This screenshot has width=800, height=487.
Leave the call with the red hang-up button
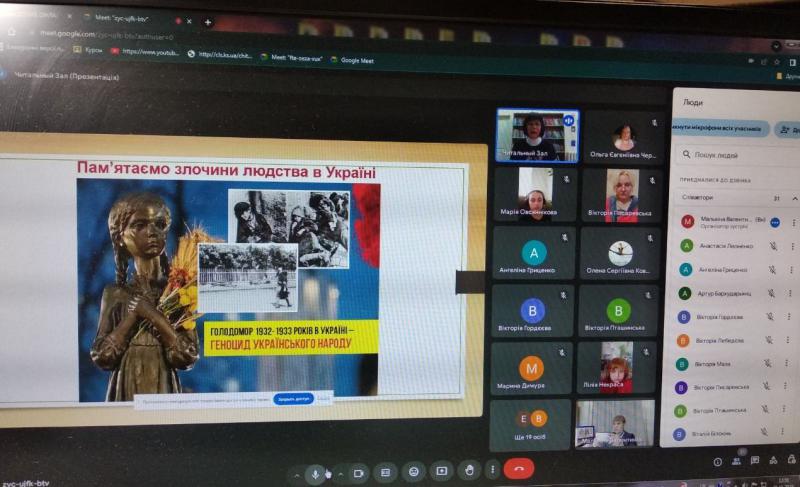(519, 469)
